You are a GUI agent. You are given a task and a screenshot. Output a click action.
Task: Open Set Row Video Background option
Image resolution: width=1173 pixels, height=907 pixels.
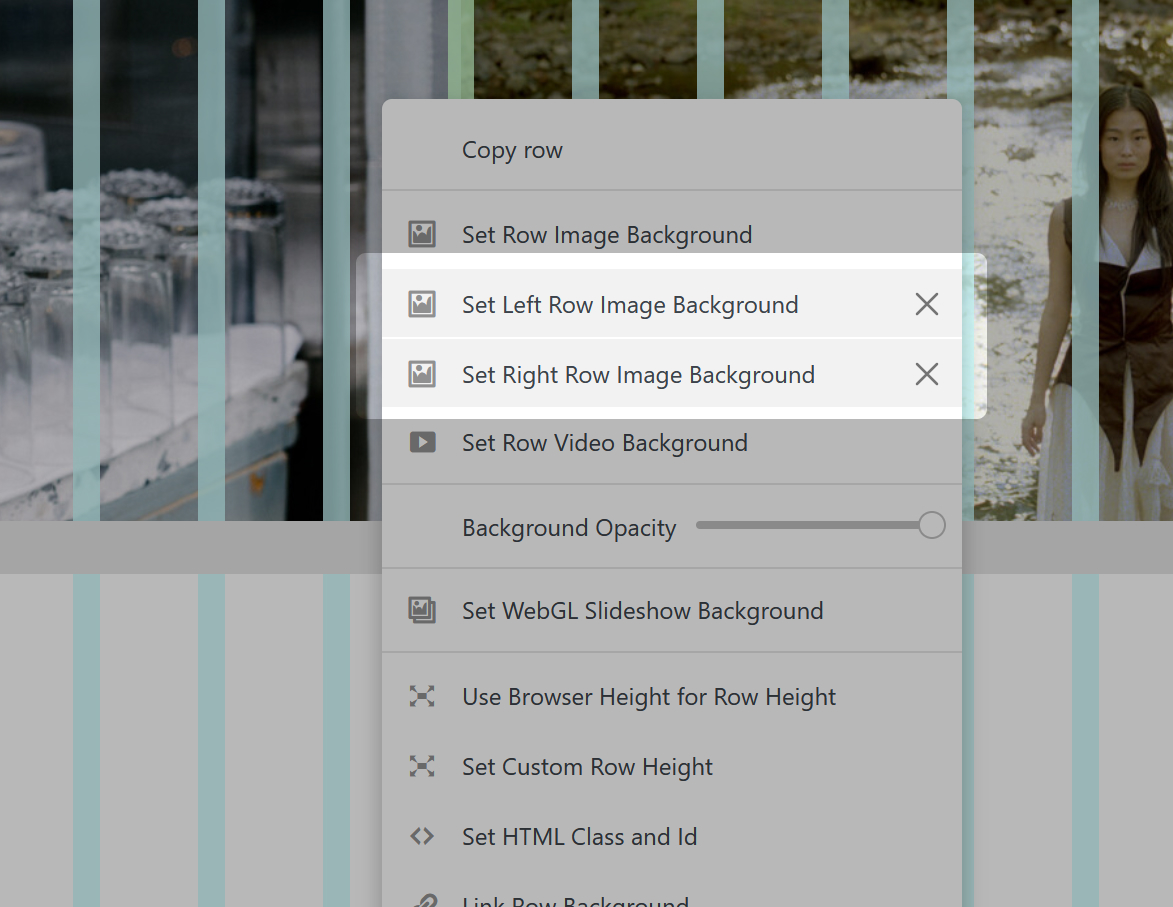604,443
